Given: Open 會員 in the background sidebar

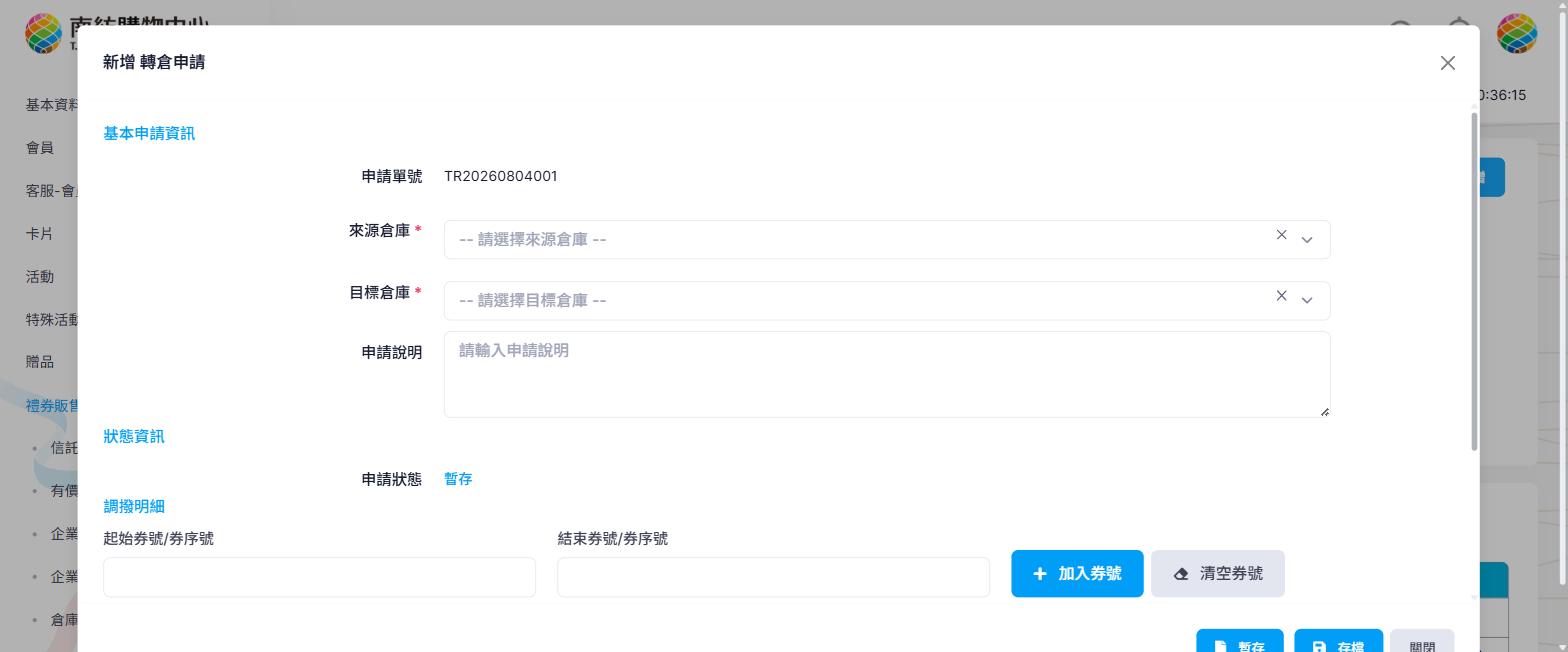Looking at the screenshot, I should pos(40,148).
